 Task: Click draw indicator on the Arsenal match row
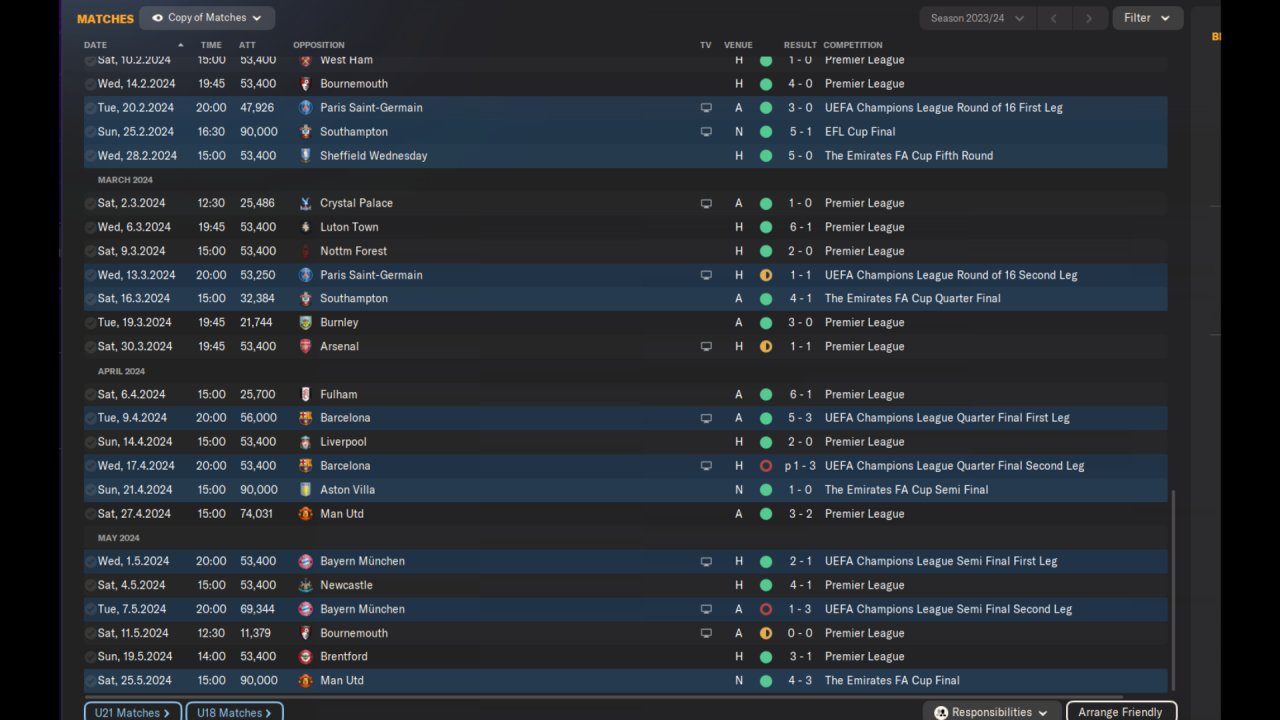pos(766,347)
